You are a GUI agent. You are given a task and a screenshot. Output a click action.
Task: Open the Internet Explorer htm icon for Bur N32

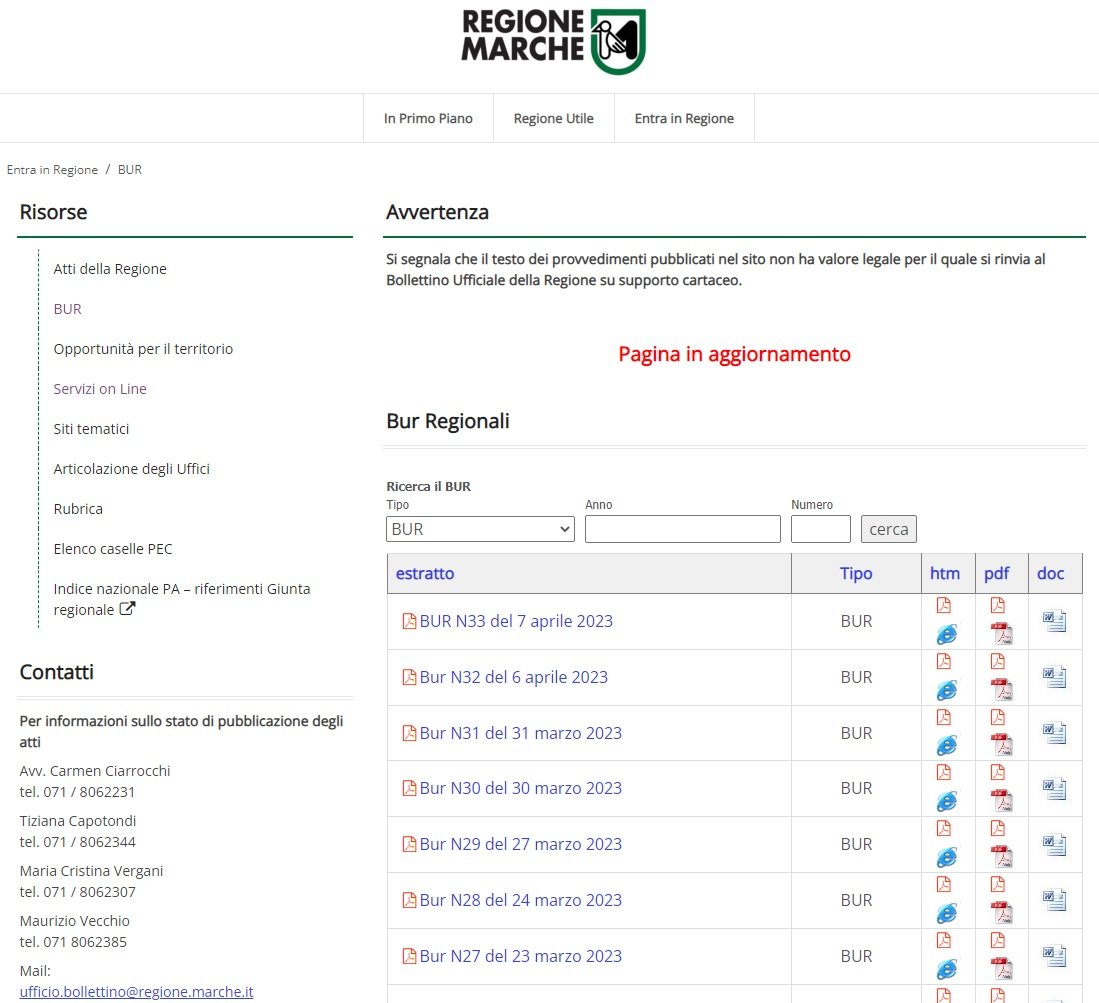(x=946, y=690)
